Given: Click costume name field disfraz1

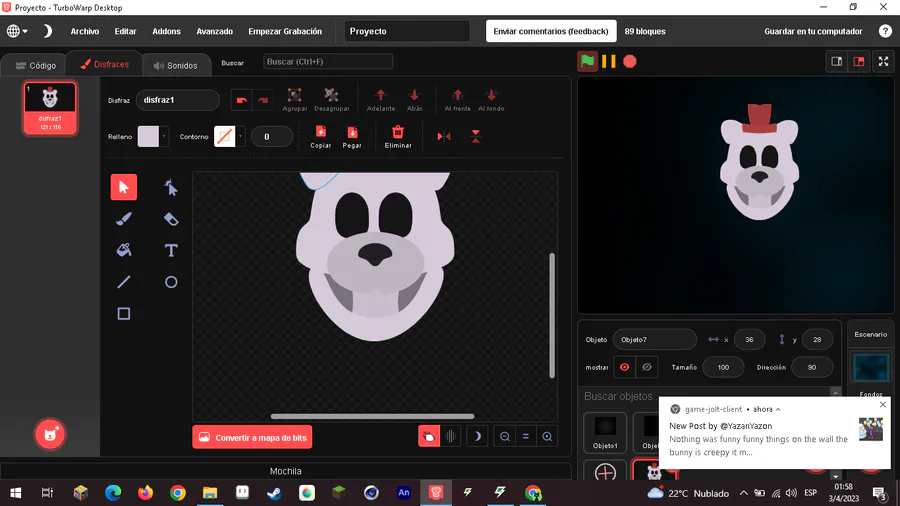Looking at the screenshot, I should point(177,100).
